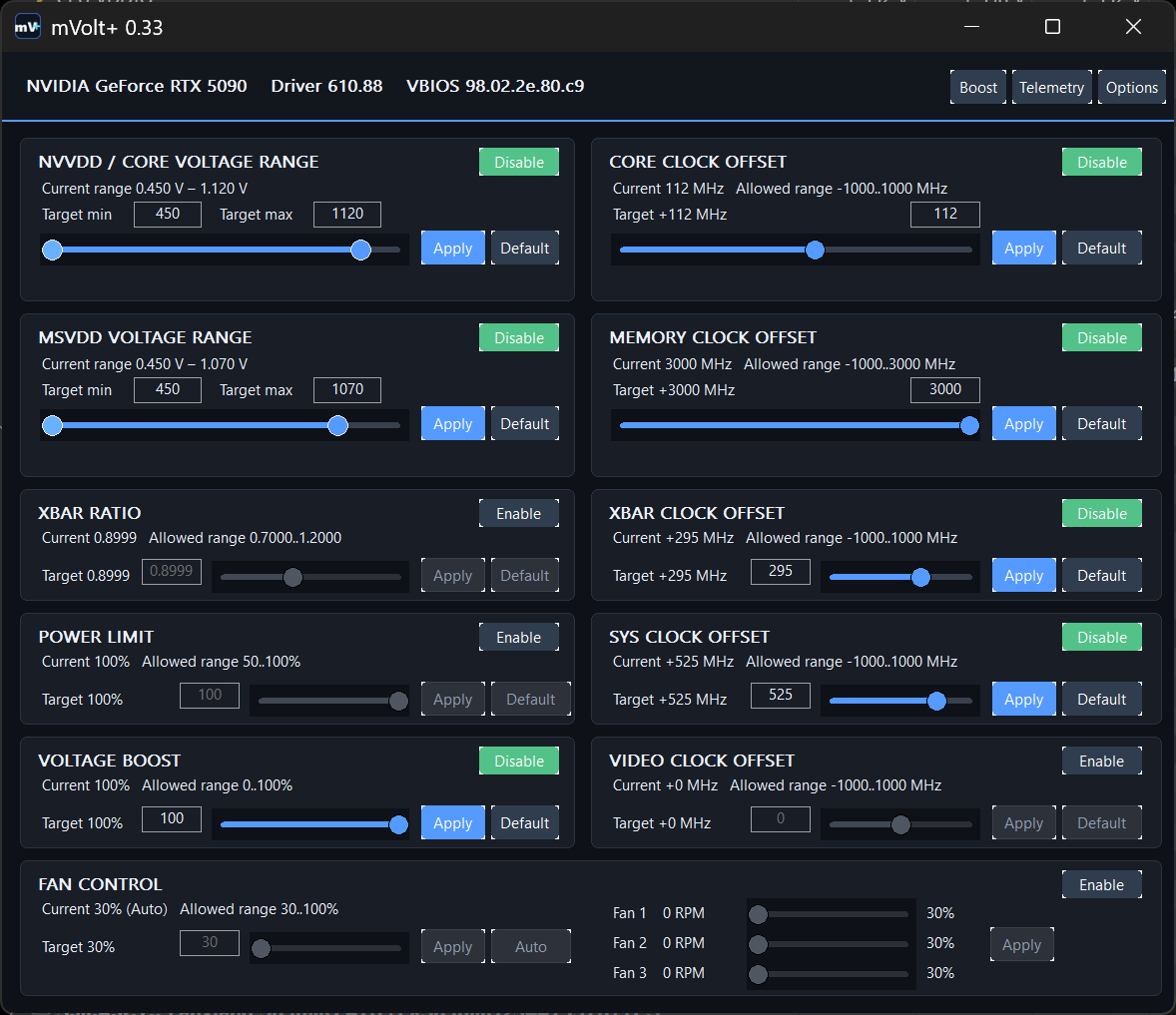Apply NVVDD core voltage range settings
The height and width of the screenshot is (1015, 1176).
click(453, 249)
